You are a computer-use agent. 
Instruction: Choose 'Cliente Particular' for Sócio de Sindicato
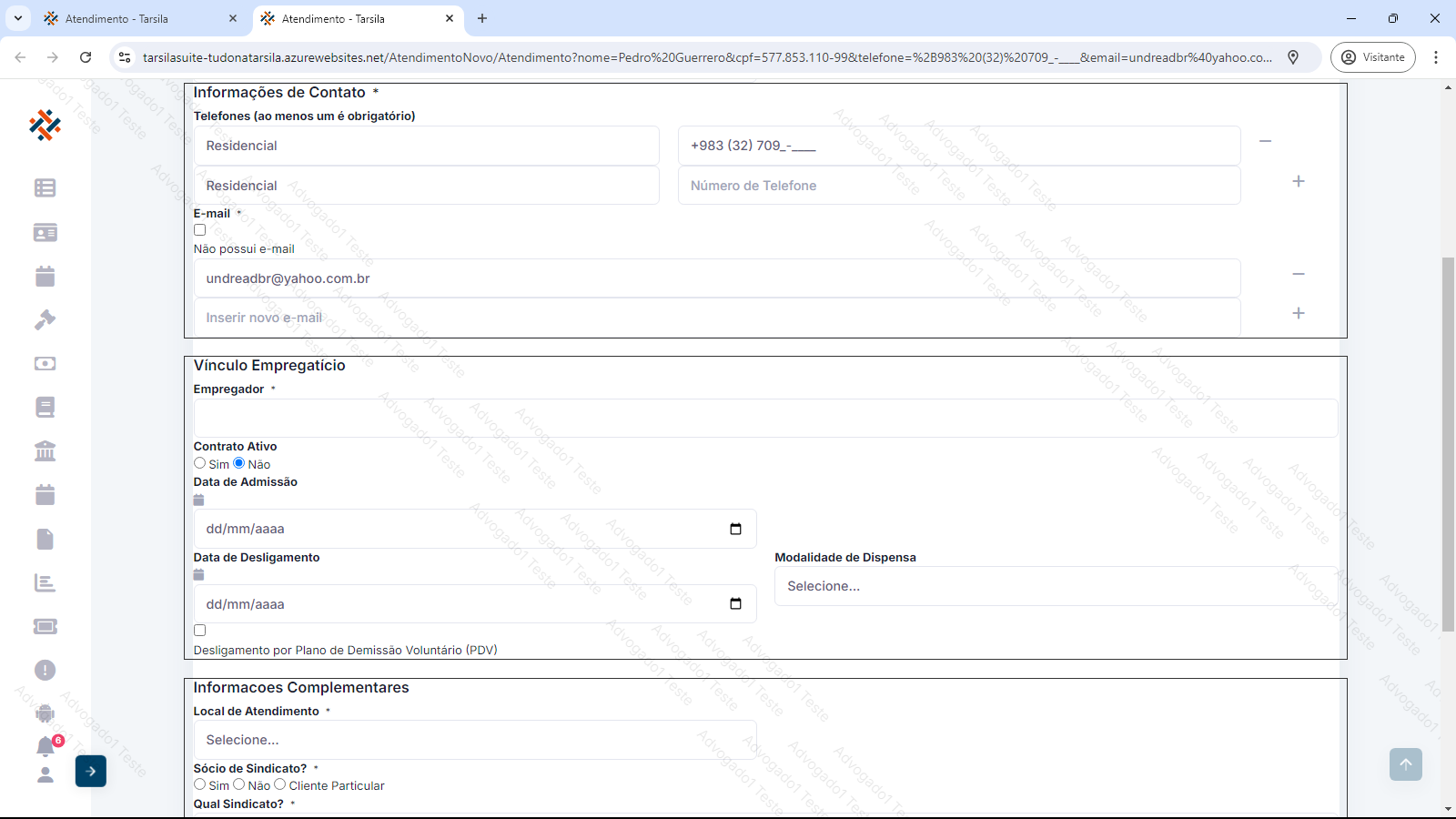(280, 784)
